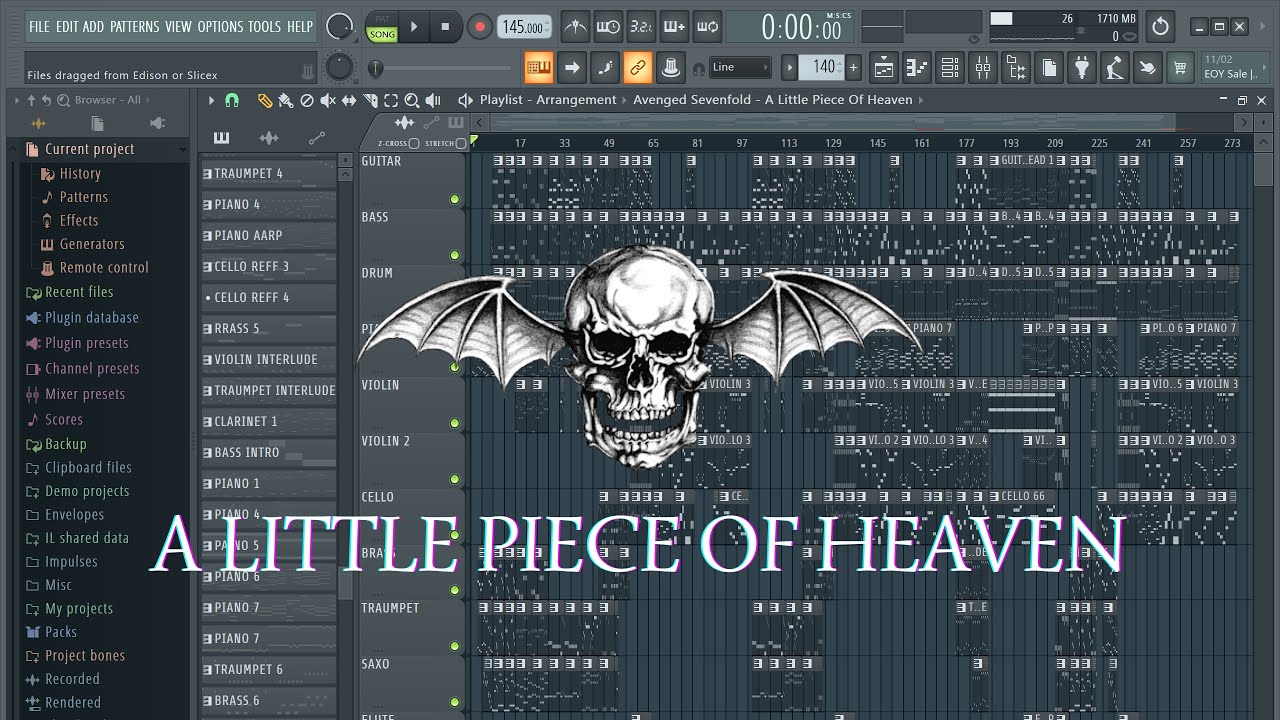
Task: Expand the Plugin database folder
Action: (x=92, y=318)
